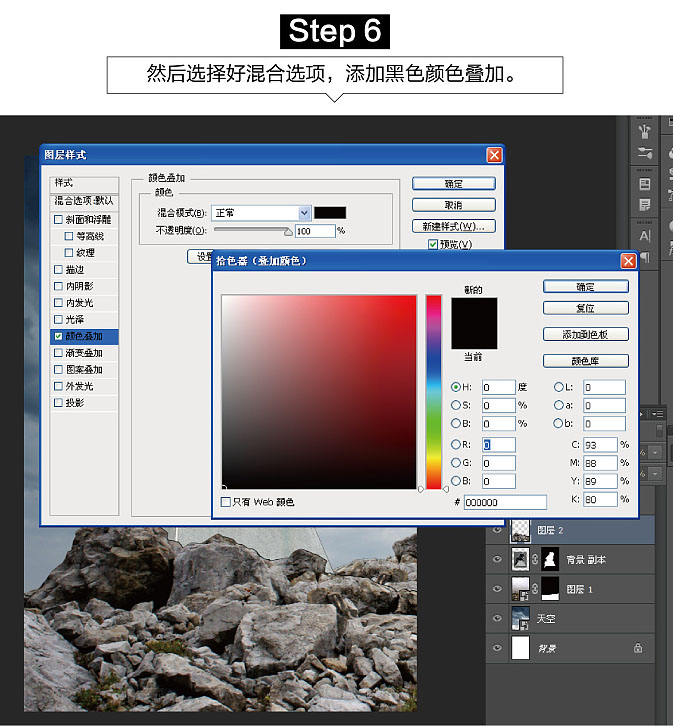The image size is (673, 726).
Task: Hide the 背景 副本 layer
Action: [x=497, y=559]
